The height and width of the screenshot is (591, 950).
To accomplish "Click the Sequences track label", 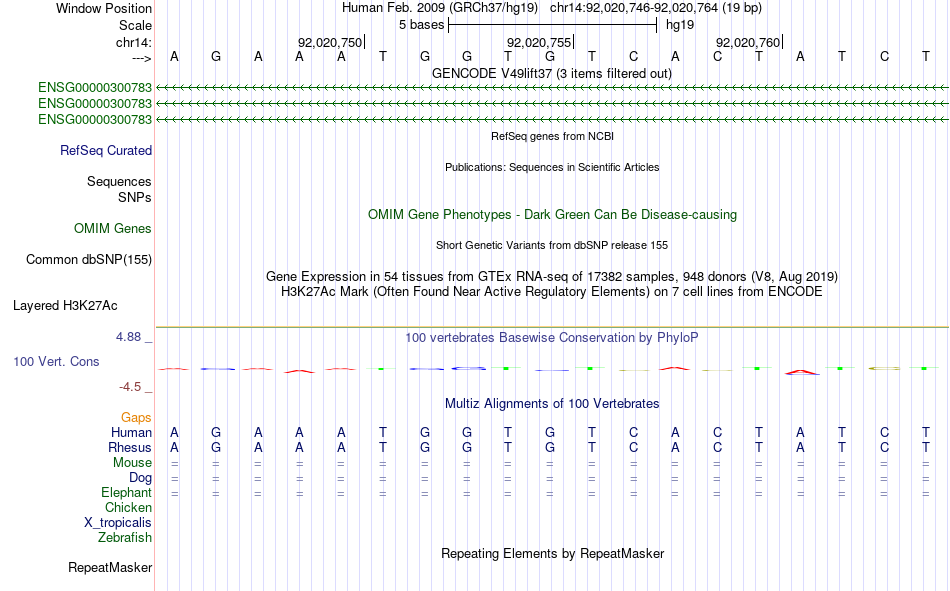I will click(x=119, y=181).
